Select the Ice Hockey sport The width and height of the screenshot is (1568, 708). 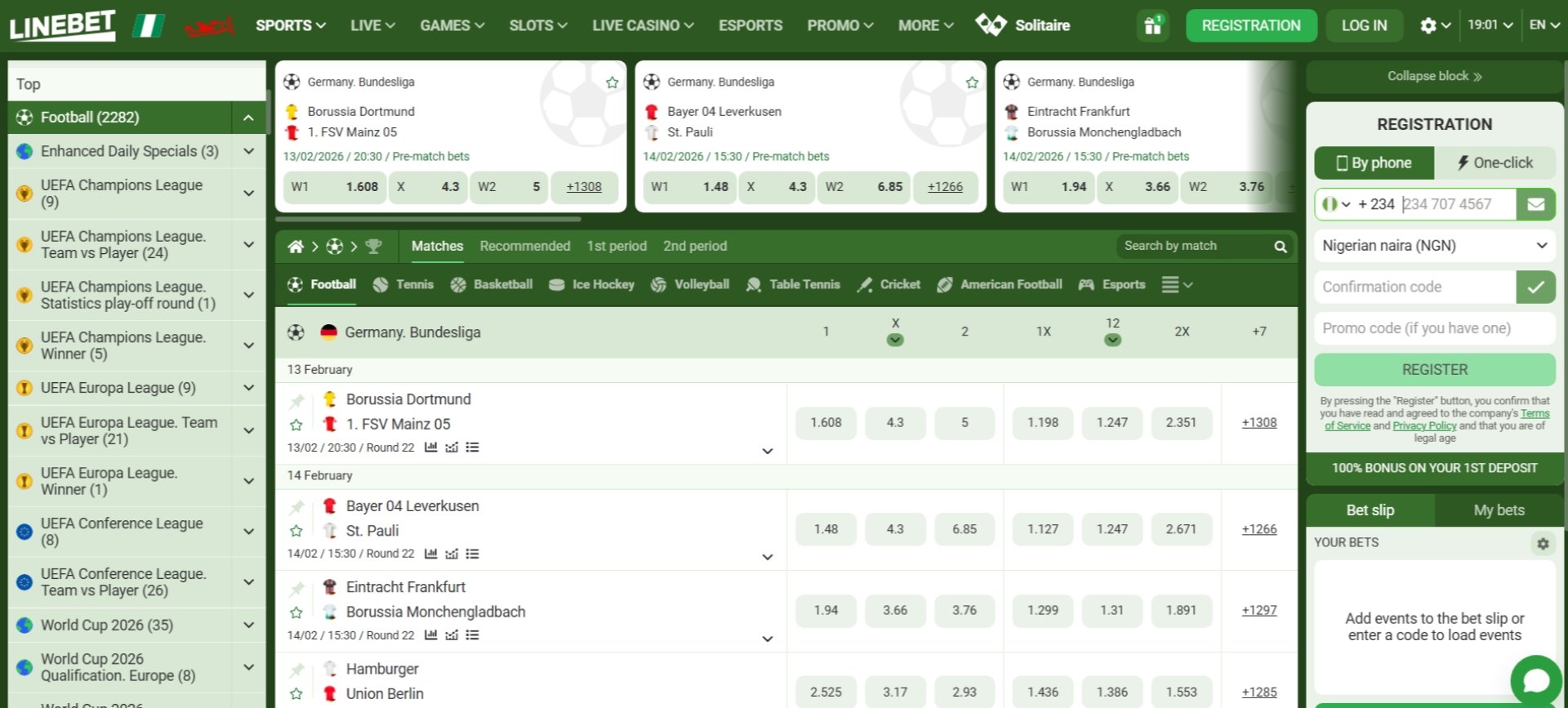(x=591, y=284)
